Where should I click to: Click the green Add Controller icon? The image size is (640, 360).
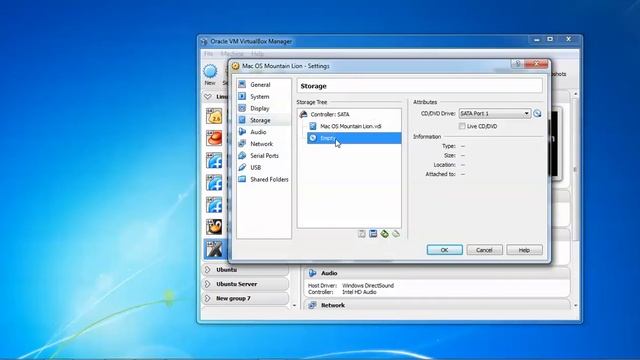click(384, 233)
